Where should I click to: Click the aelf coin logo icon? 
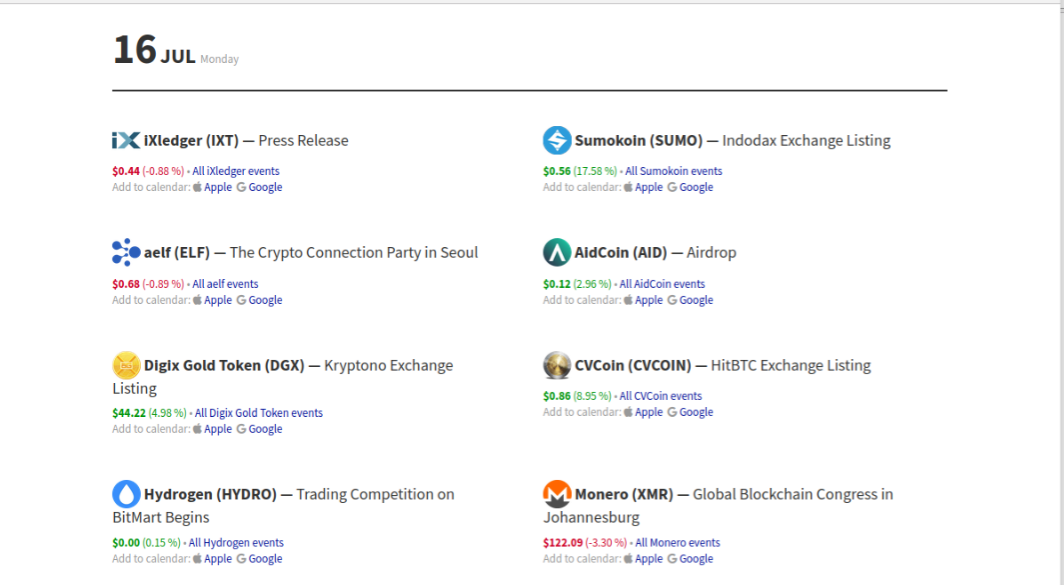pyautogui.click(x=126, y=253)
